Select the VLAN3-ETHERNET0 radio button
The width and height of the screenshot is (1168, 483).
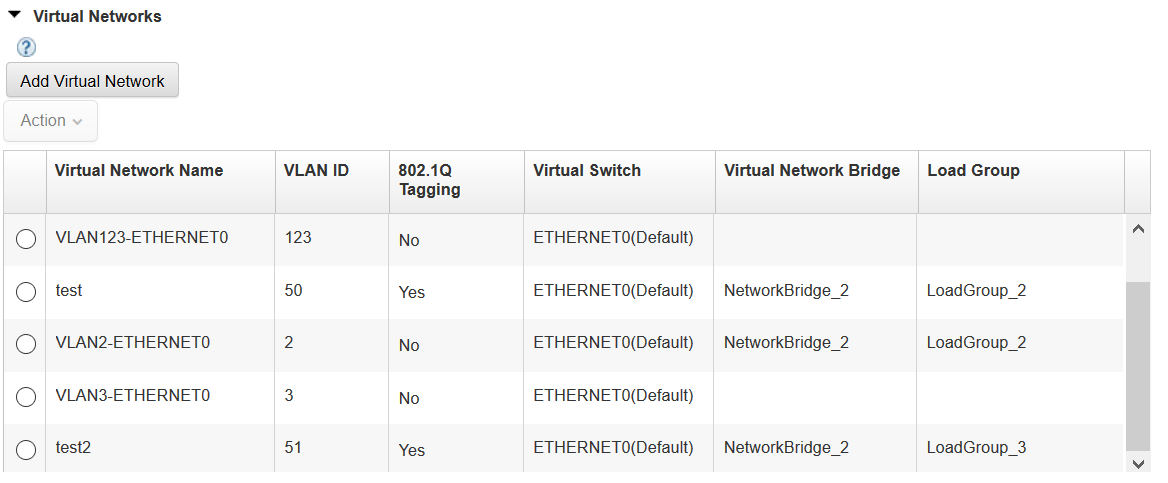26,397
